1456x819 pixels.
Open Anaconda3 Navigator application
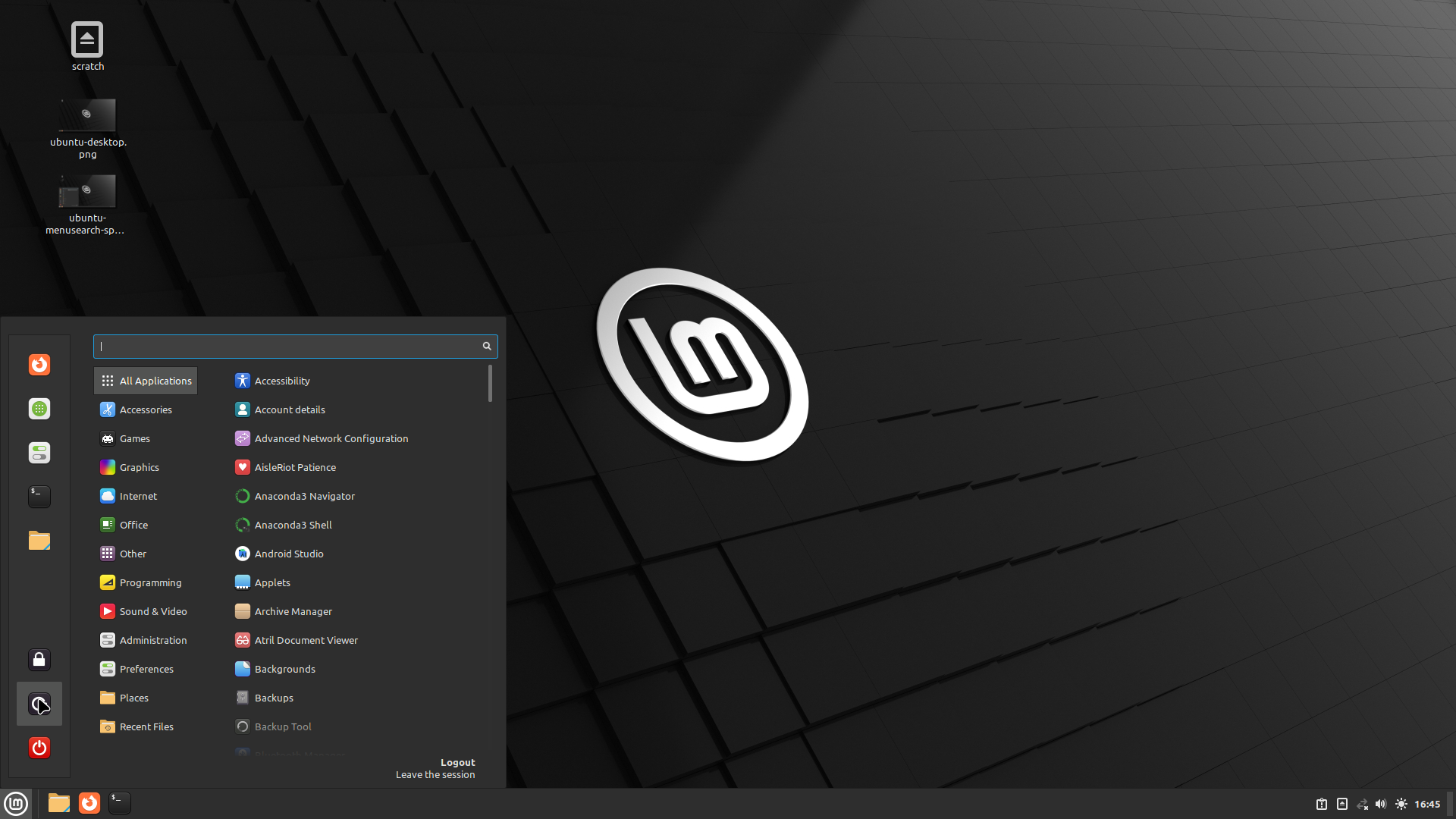click(303, 496)
